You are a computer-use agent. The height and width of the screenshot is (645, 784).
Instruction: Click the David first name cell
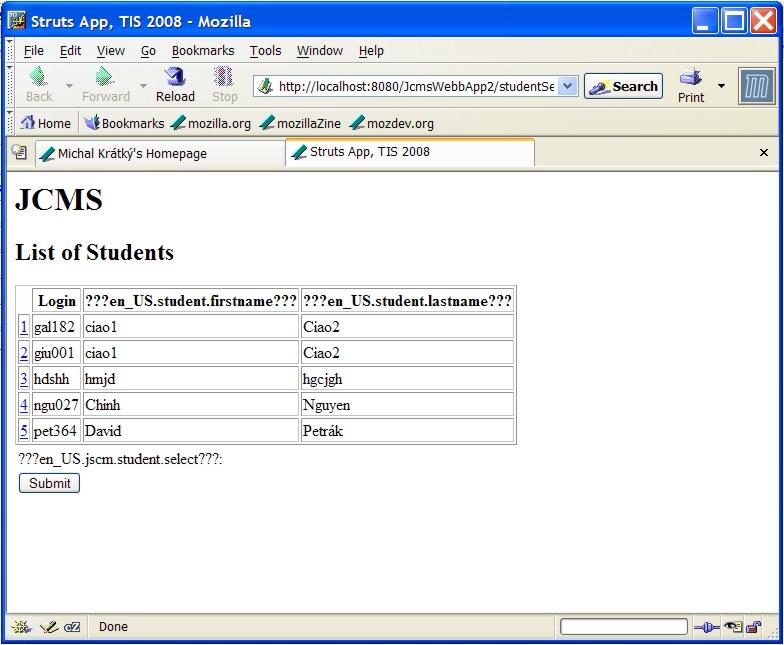click(190, 430)
